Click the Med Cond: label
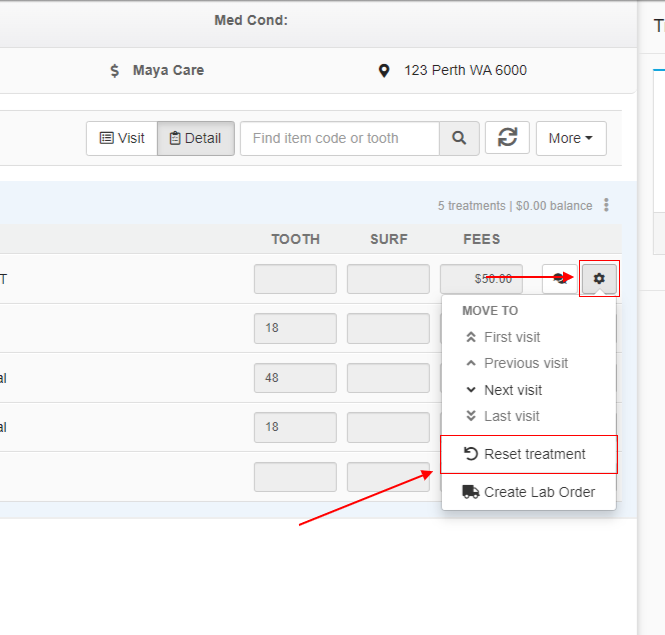 (251, 20)
